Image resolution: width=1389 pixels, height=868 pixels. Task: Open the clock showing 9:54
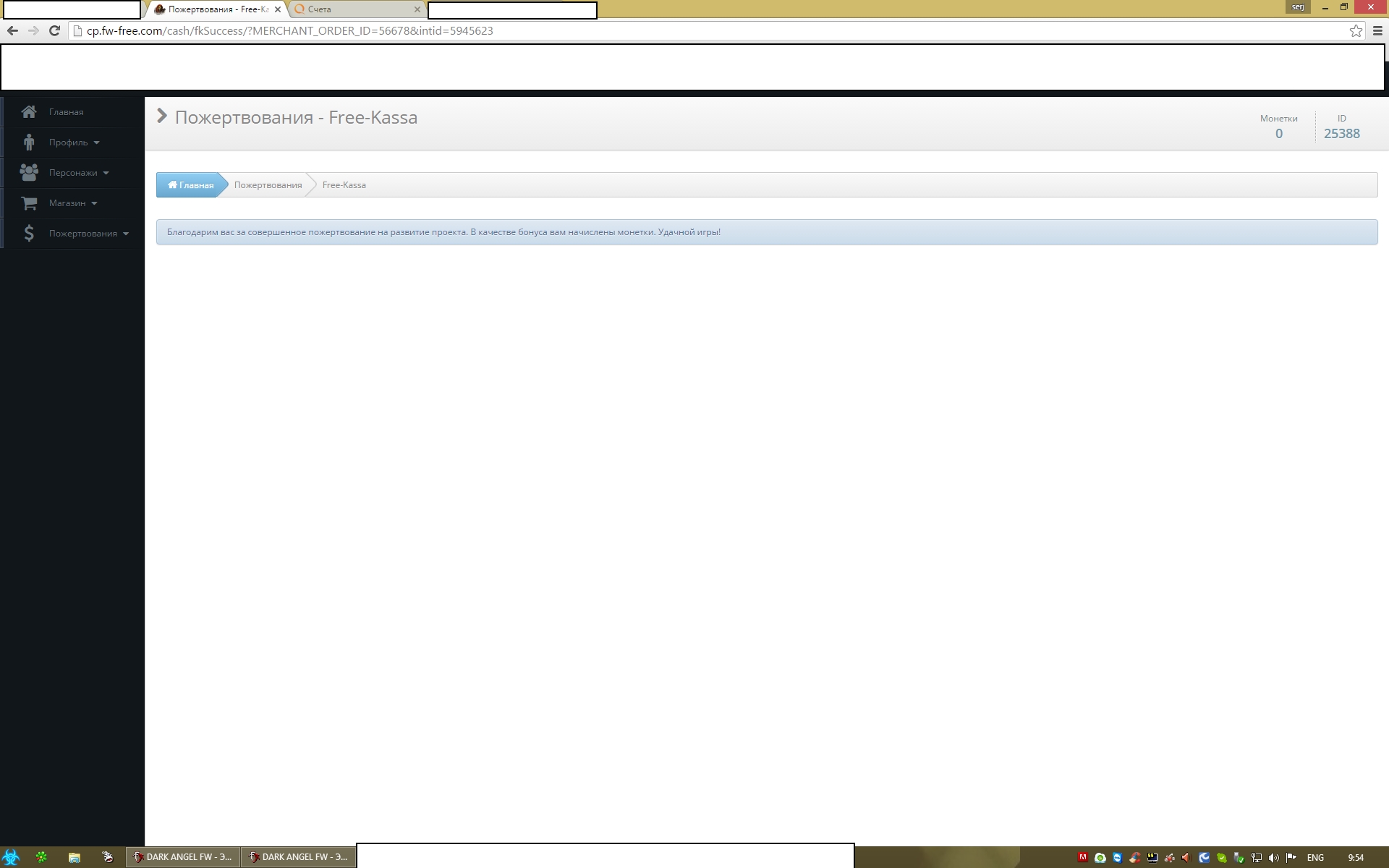point(1356,858)
